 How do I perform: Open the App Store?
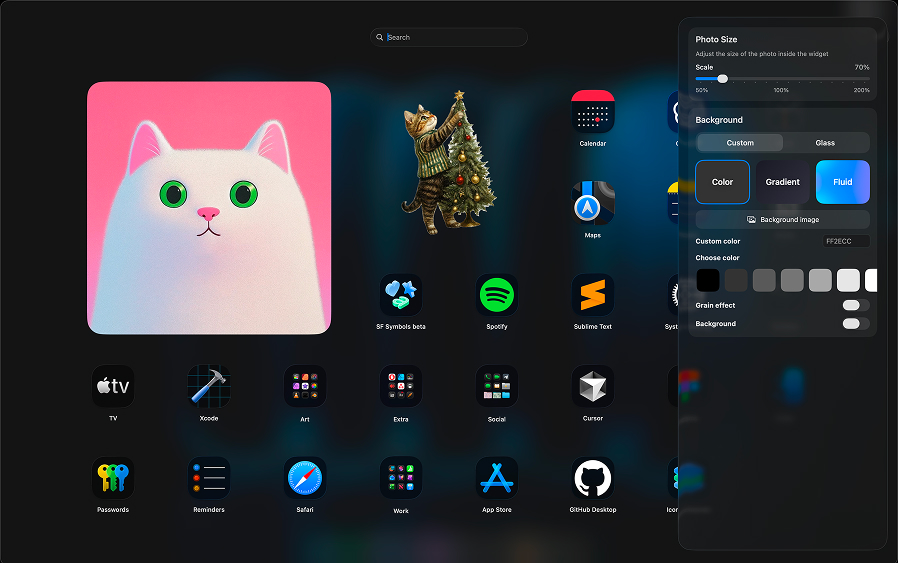[497, 478]
